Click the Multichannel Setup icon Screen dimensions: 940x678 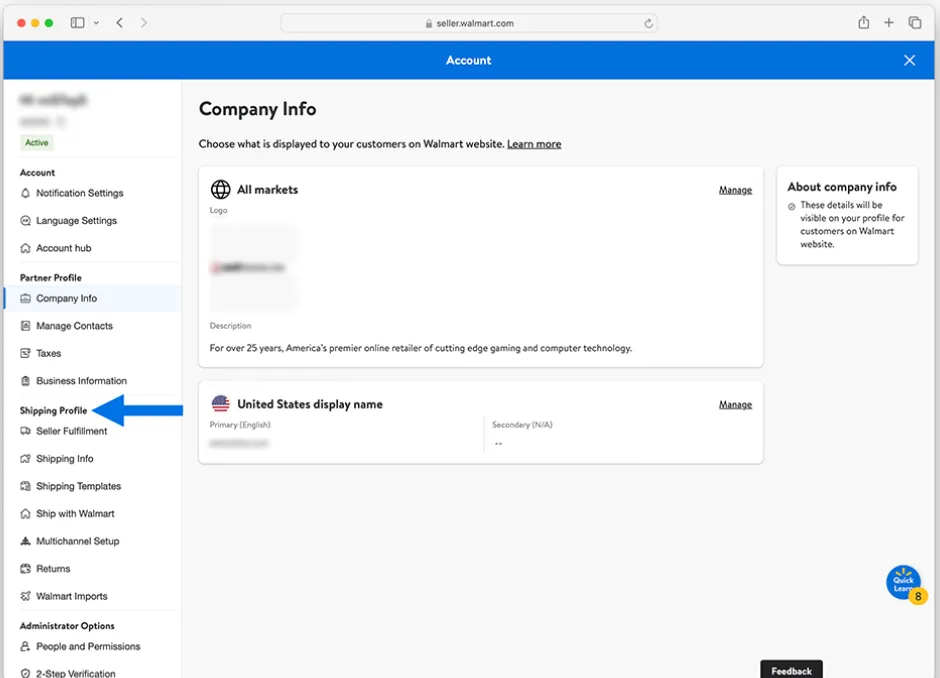point(25,541)
